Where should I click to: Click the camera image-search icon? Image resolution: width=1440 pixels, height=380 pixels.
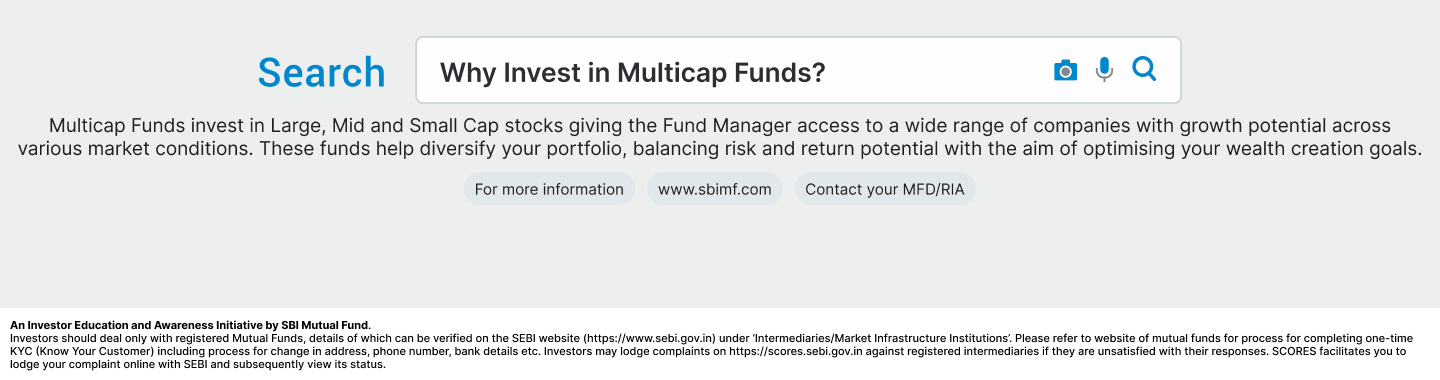pyautogui.click(x=1066, y=70)
